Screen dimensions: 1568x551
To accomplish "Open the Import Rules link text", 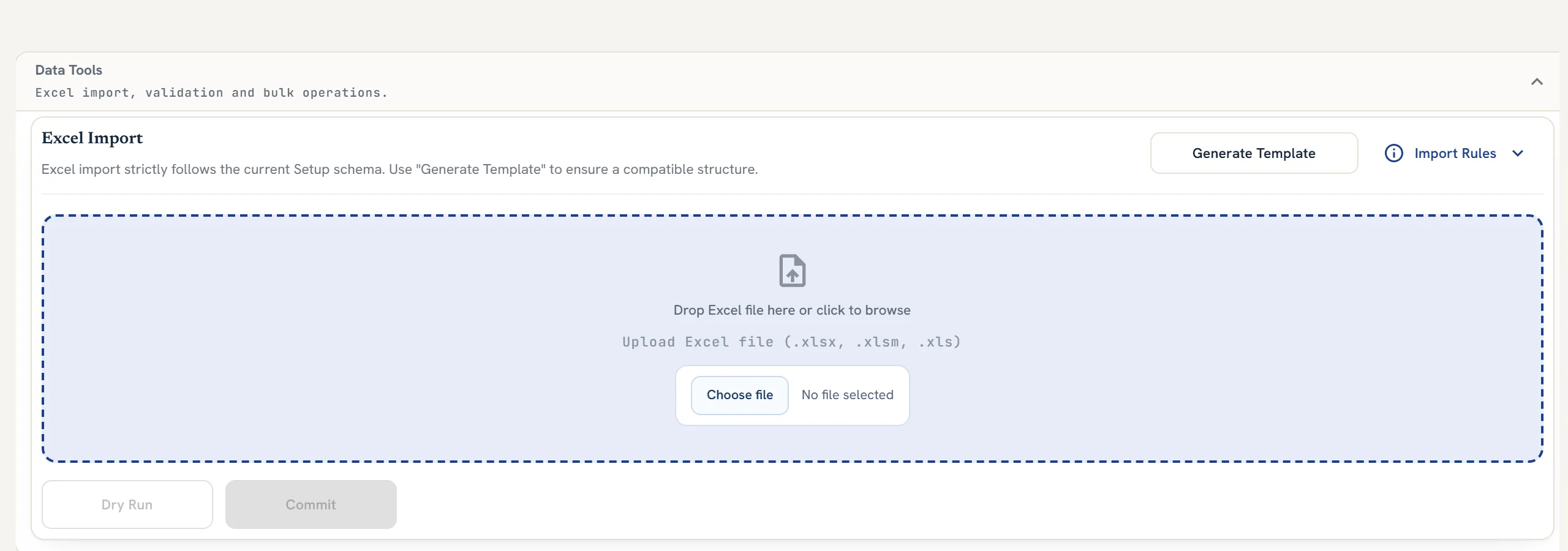I will click(x=1455, y=153).
